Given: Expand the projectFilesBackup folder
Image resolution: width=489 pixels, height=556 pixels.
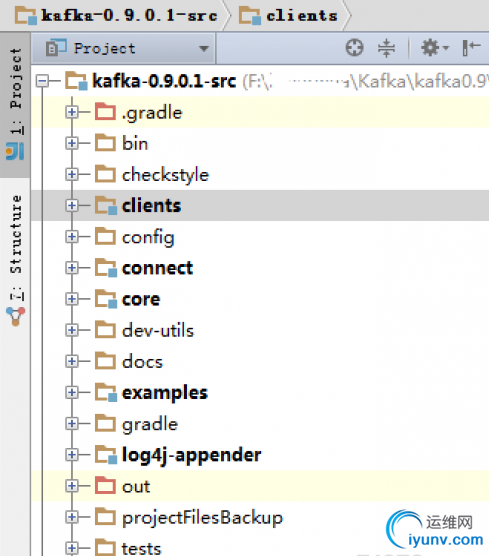Looking at the screenshot, I should point(72,517).
